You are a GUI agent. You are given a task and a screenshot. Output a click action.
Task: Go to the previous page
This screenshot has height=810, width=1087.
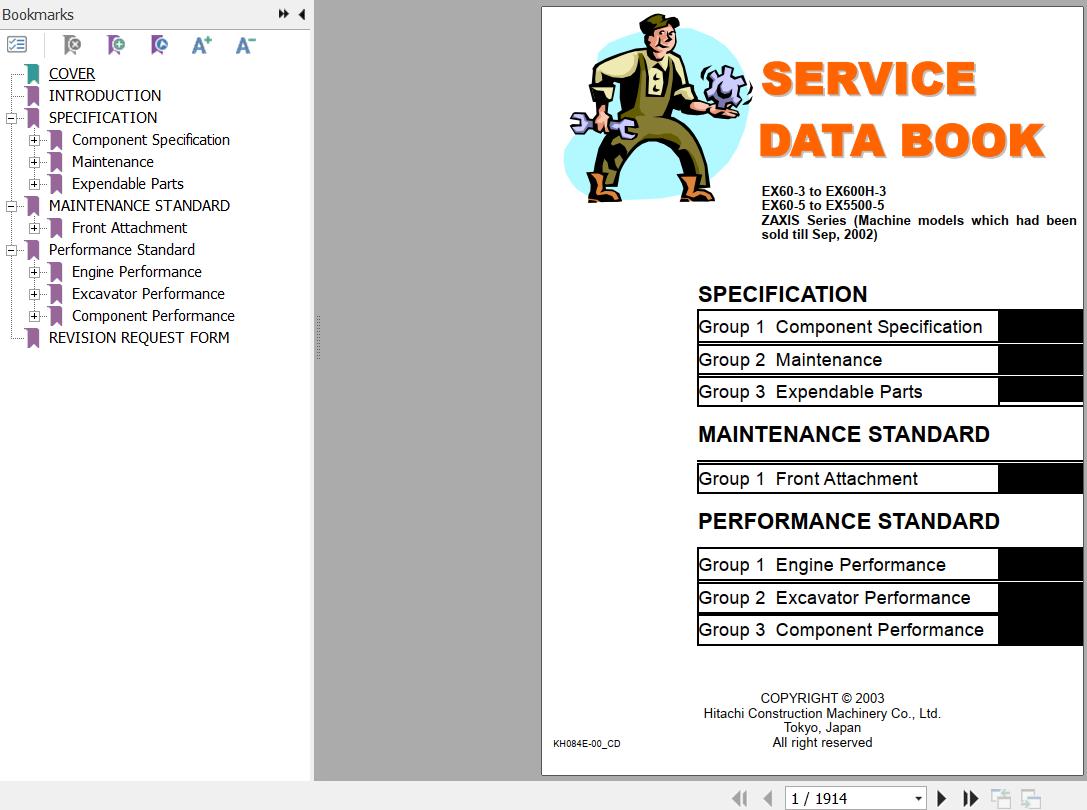[767, 798]
